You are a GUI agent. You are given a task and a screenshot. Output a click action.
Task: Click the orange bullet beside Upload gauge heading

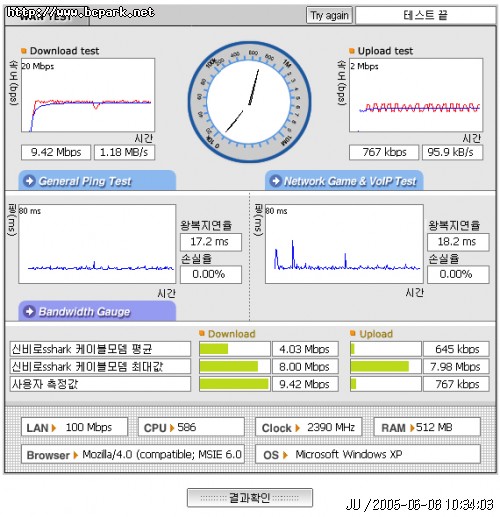click(x=353, y=333)
